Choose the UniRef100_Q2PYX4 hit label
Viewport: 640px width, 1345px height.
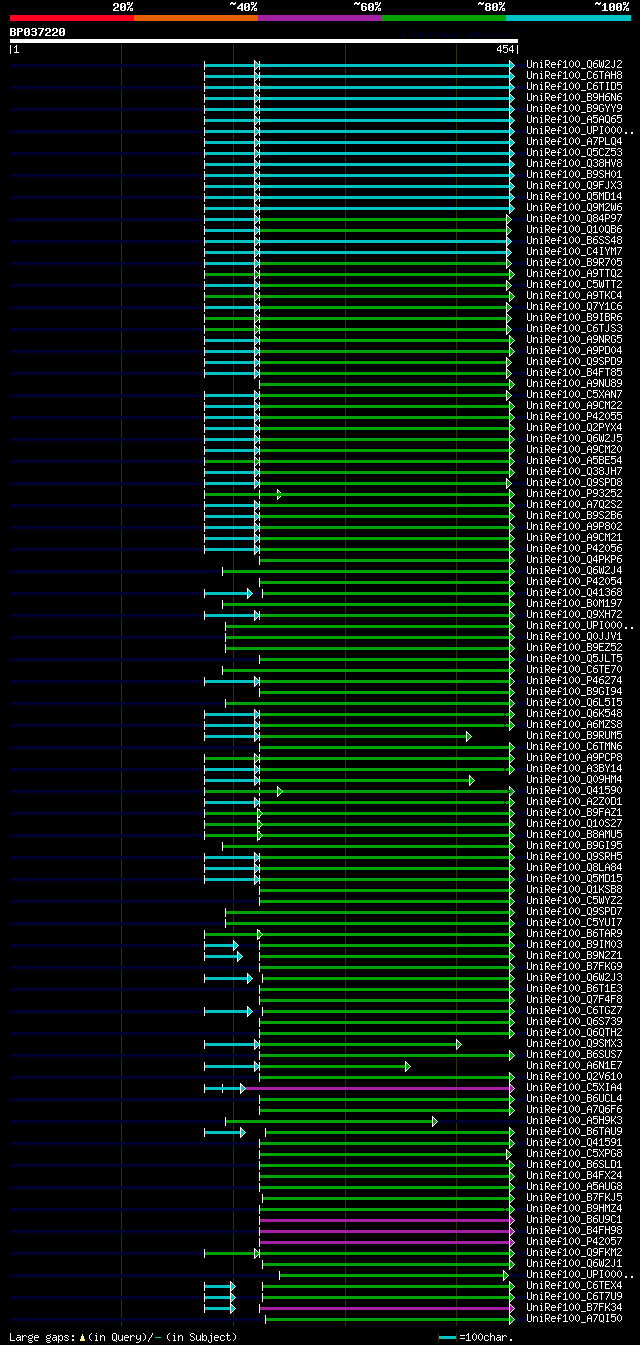[x=574, y=427]
